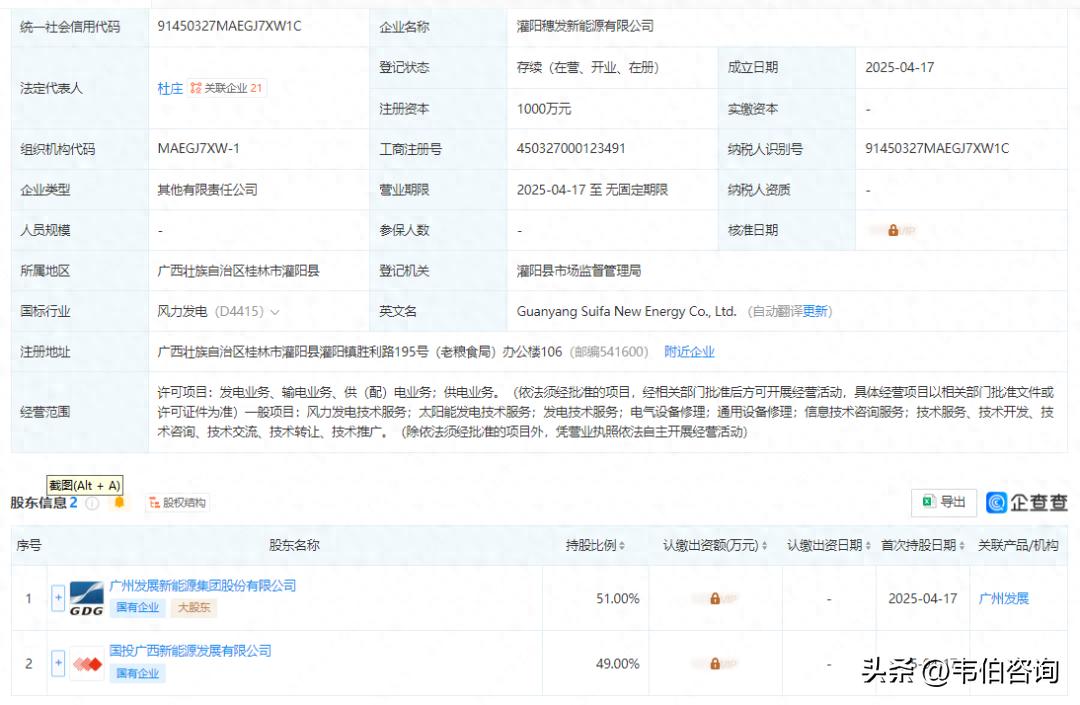Click 关联企业 21 badge next to 杜庄

pos(227,88)
